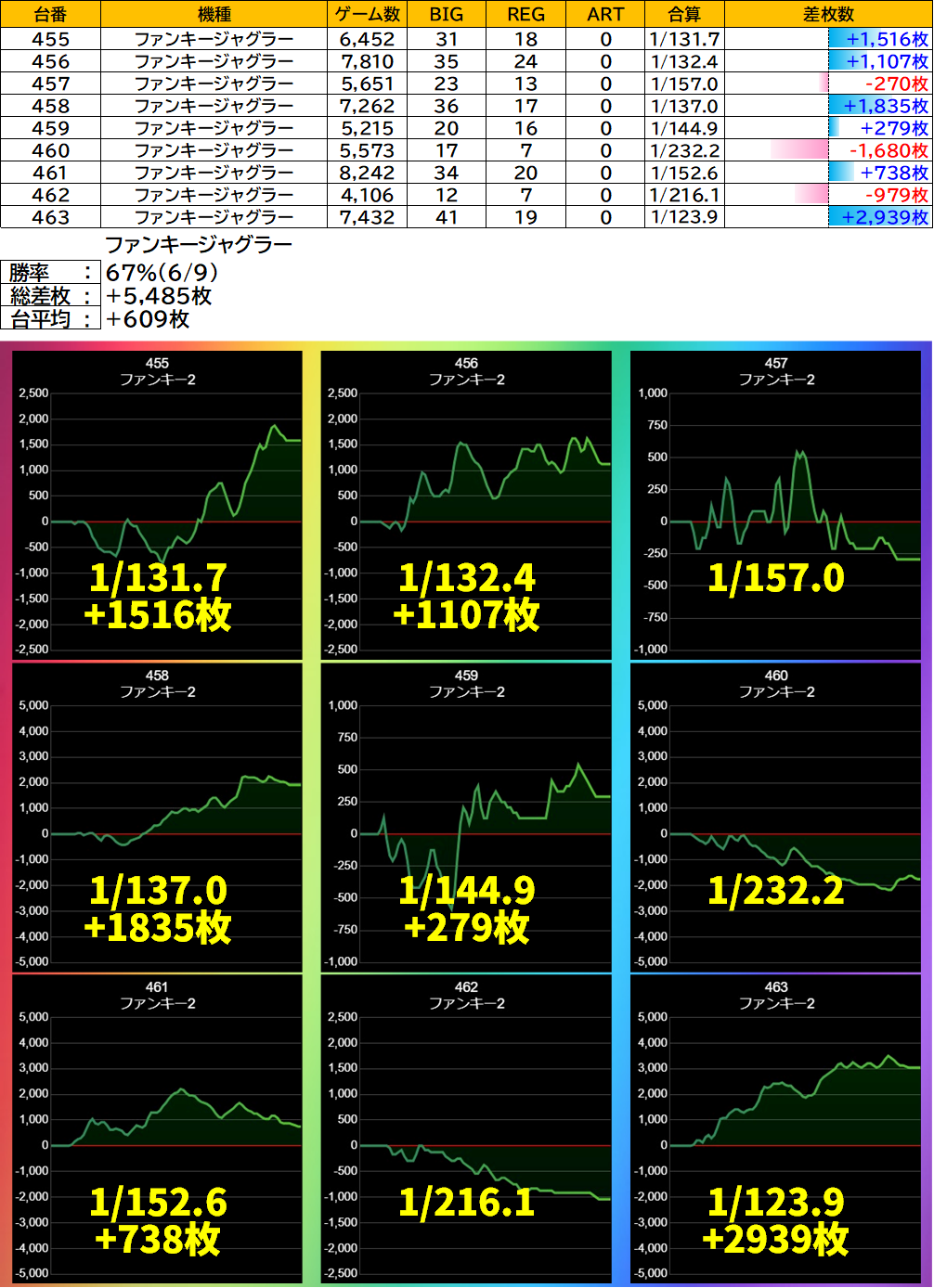Image resolution: width=934 pixels, height=1288 pixels.
Task: Open the slump graph for machine 458
Action: pyautogui.click(x=157, y=818)
